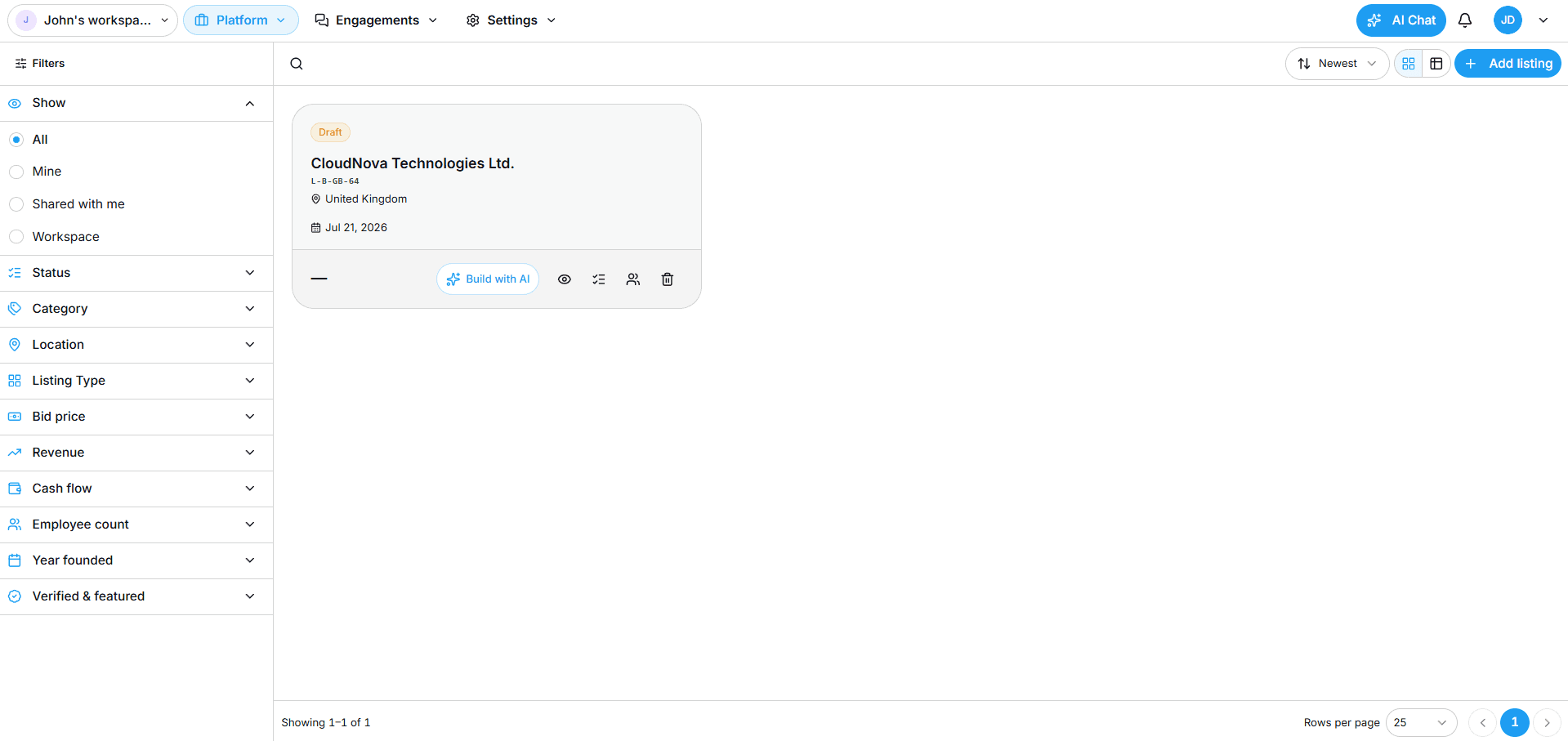Click Add listing button
Screen dimensions: 1568x741
point(1508,64)
